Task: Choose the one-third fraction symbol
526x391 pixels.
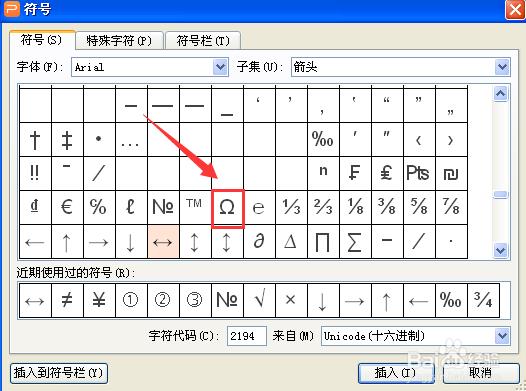Action: pos(291,208)
